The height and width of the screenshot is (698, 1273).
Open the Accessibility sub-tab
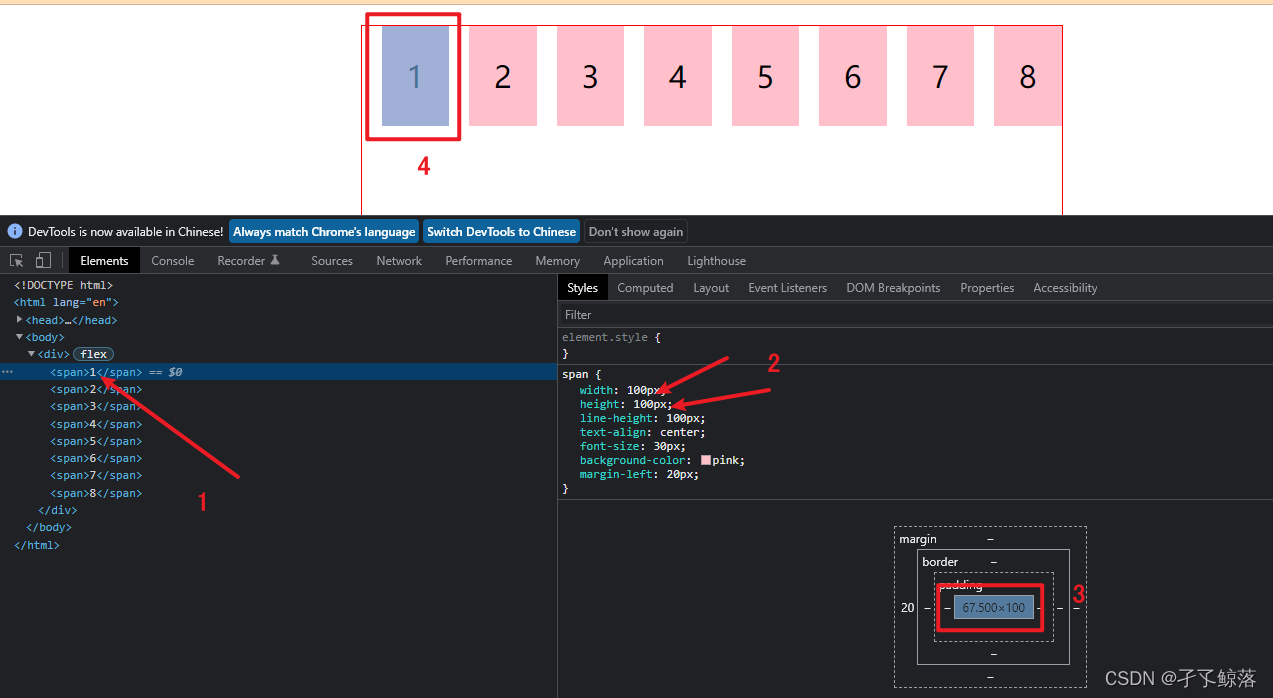click(1065, 287)
